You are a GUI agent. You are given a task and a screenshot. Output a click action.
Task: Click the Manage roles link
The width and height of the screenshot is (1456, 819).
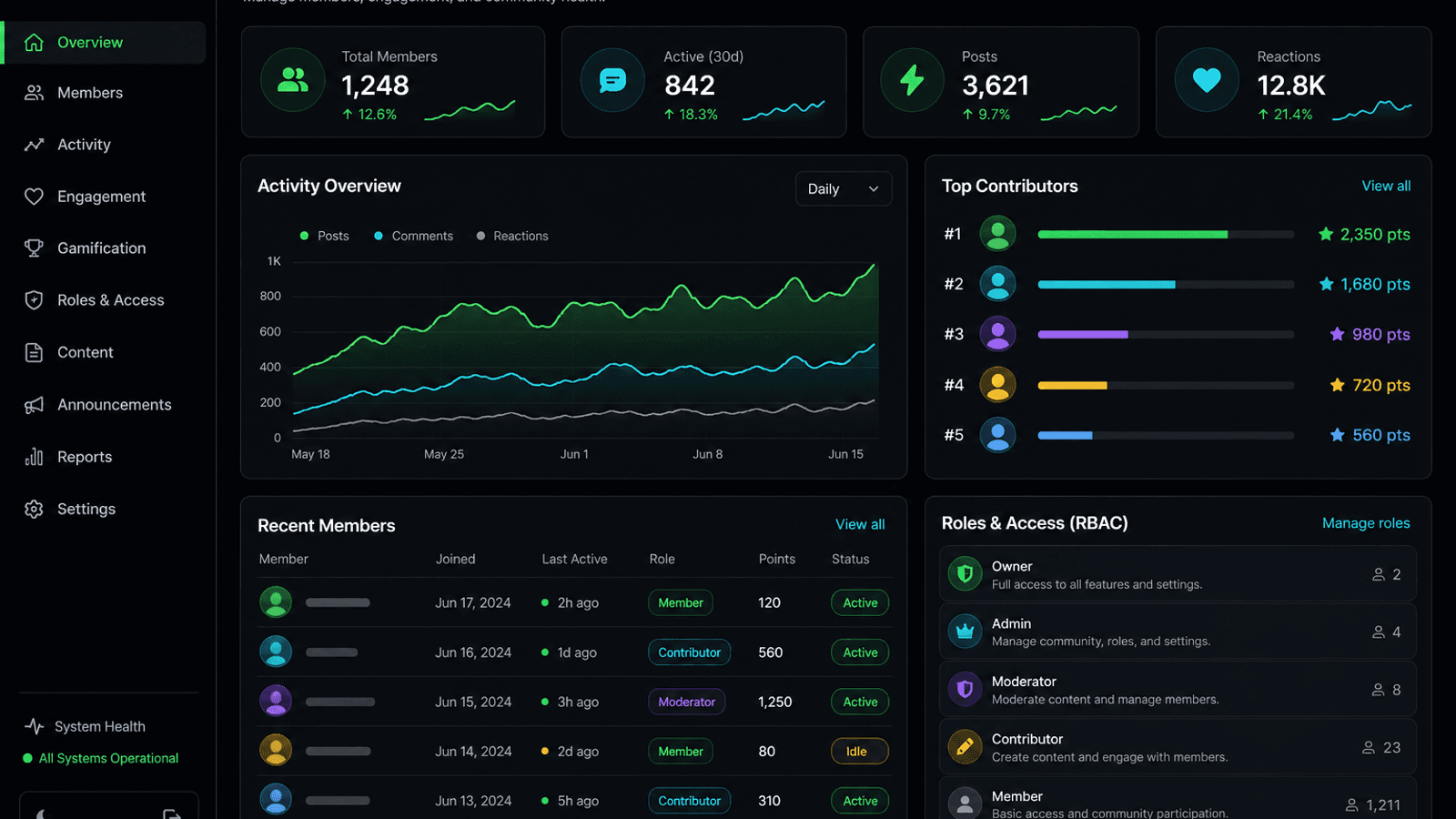pyautogui.click(x=1366, y=523)
